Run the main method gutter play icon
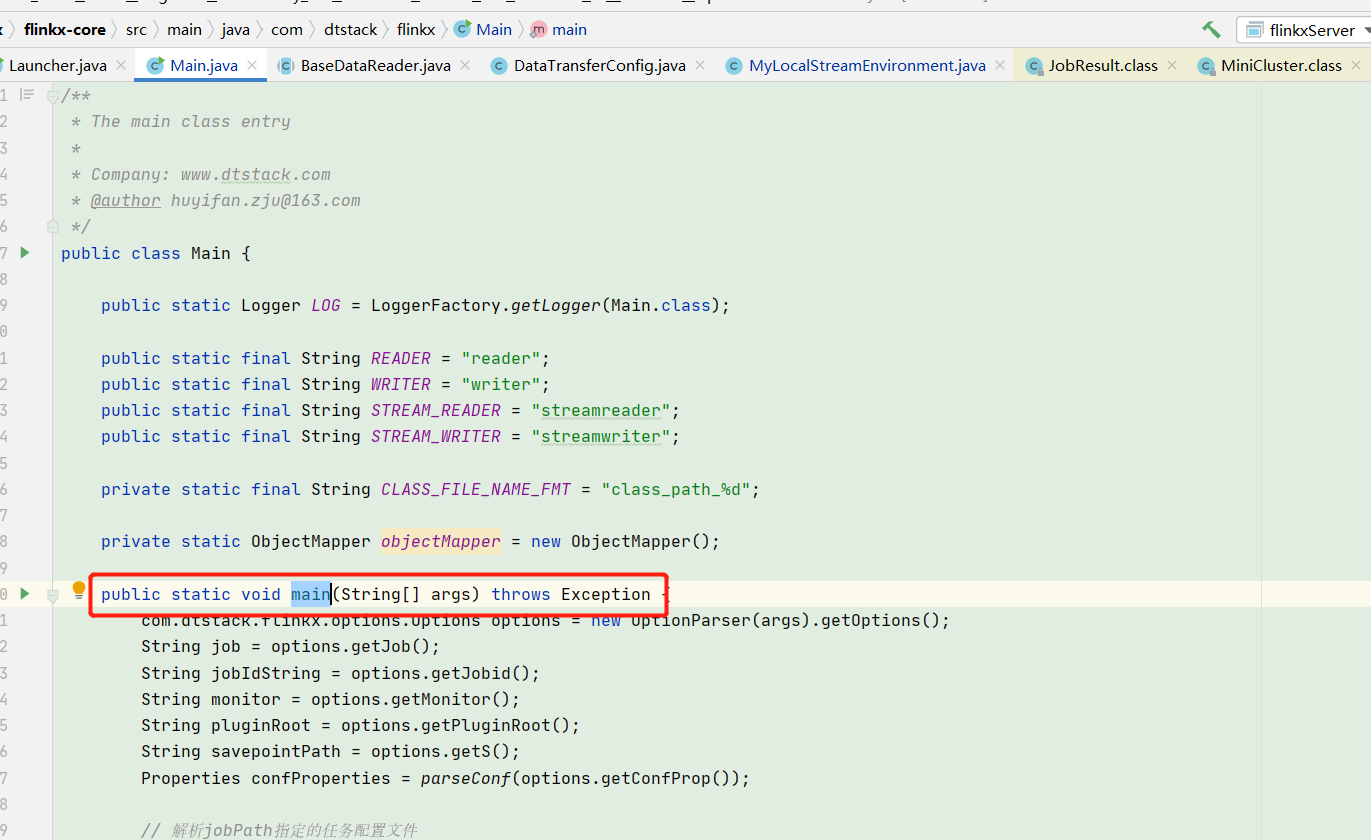The width and height of the screenshot is (1371, 840). tap(25, 593)
